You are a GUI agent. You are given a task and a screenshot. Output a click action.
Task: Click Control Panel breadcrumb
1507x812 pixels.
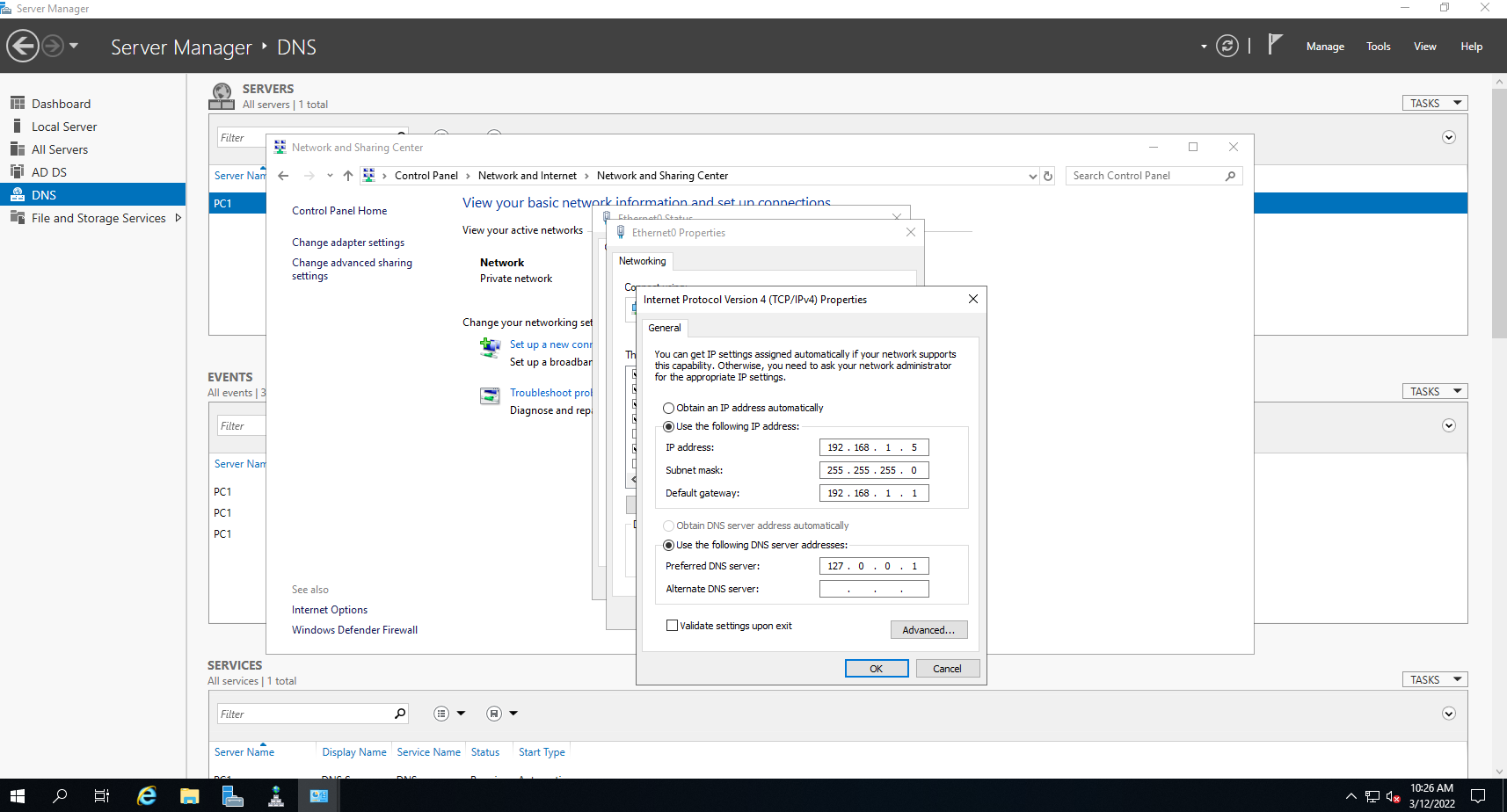426,176
